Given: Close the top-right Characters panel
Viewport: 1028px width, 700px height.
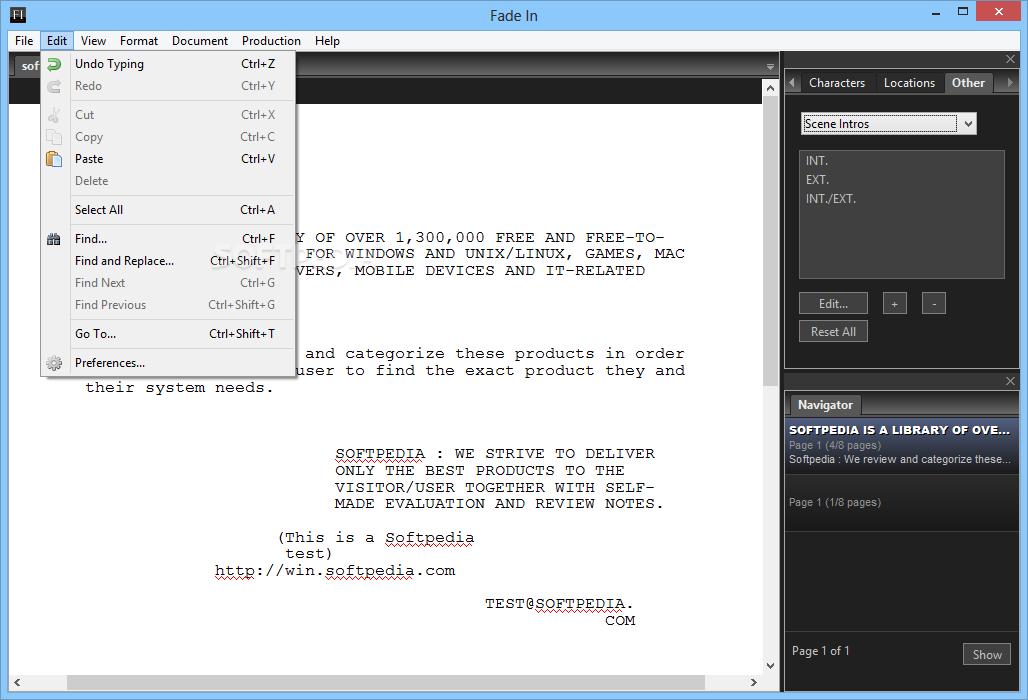Looking at the screenshot, I should [x=1010, y=59].
